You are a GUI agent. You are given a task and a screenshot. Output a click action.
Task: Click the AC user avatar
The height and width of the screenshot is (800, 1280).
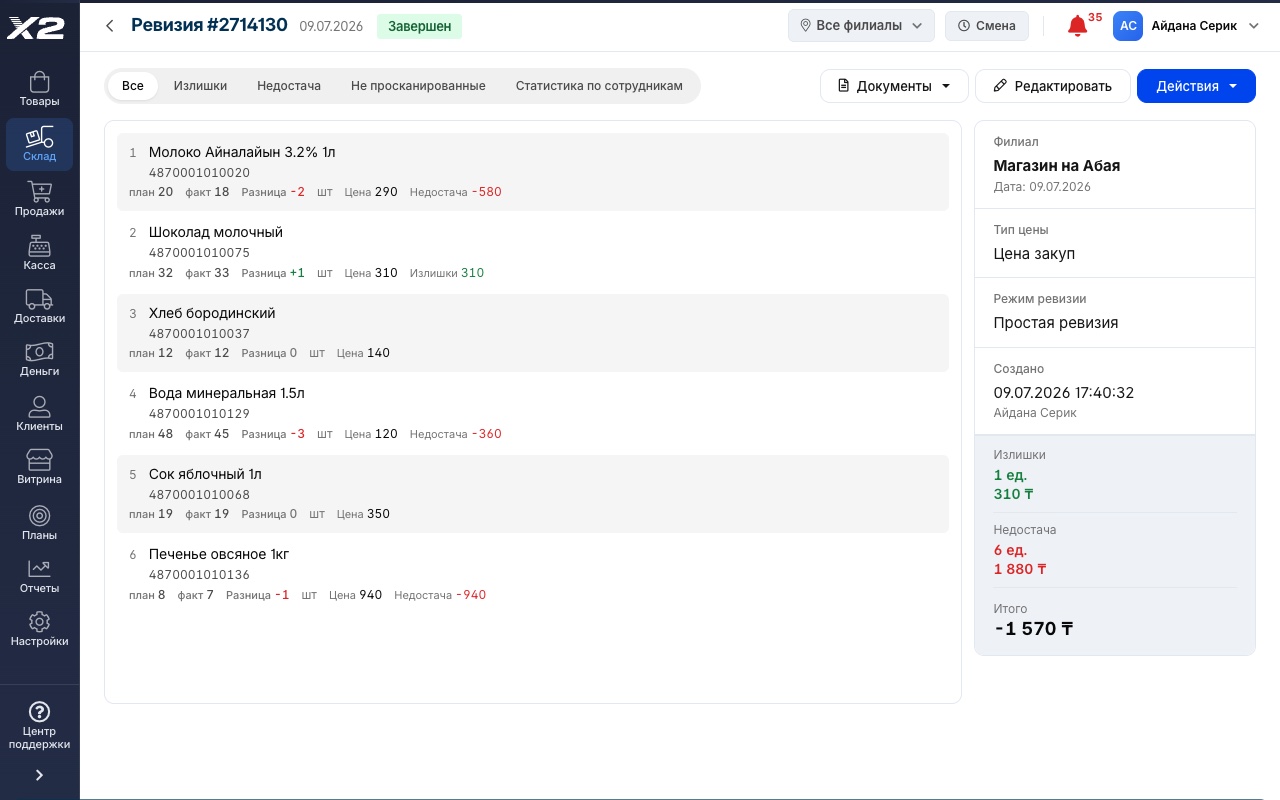click(x=1128, y=26)
